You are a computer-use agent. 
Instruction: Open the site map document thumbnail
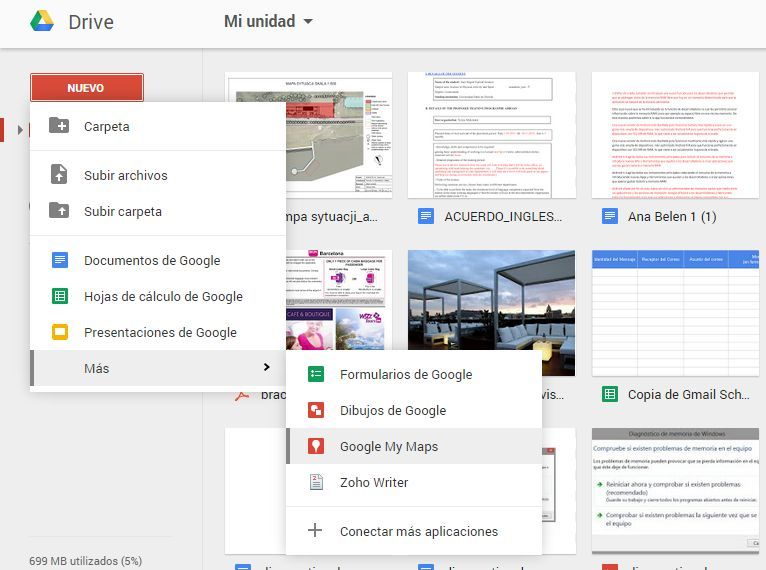339,135
